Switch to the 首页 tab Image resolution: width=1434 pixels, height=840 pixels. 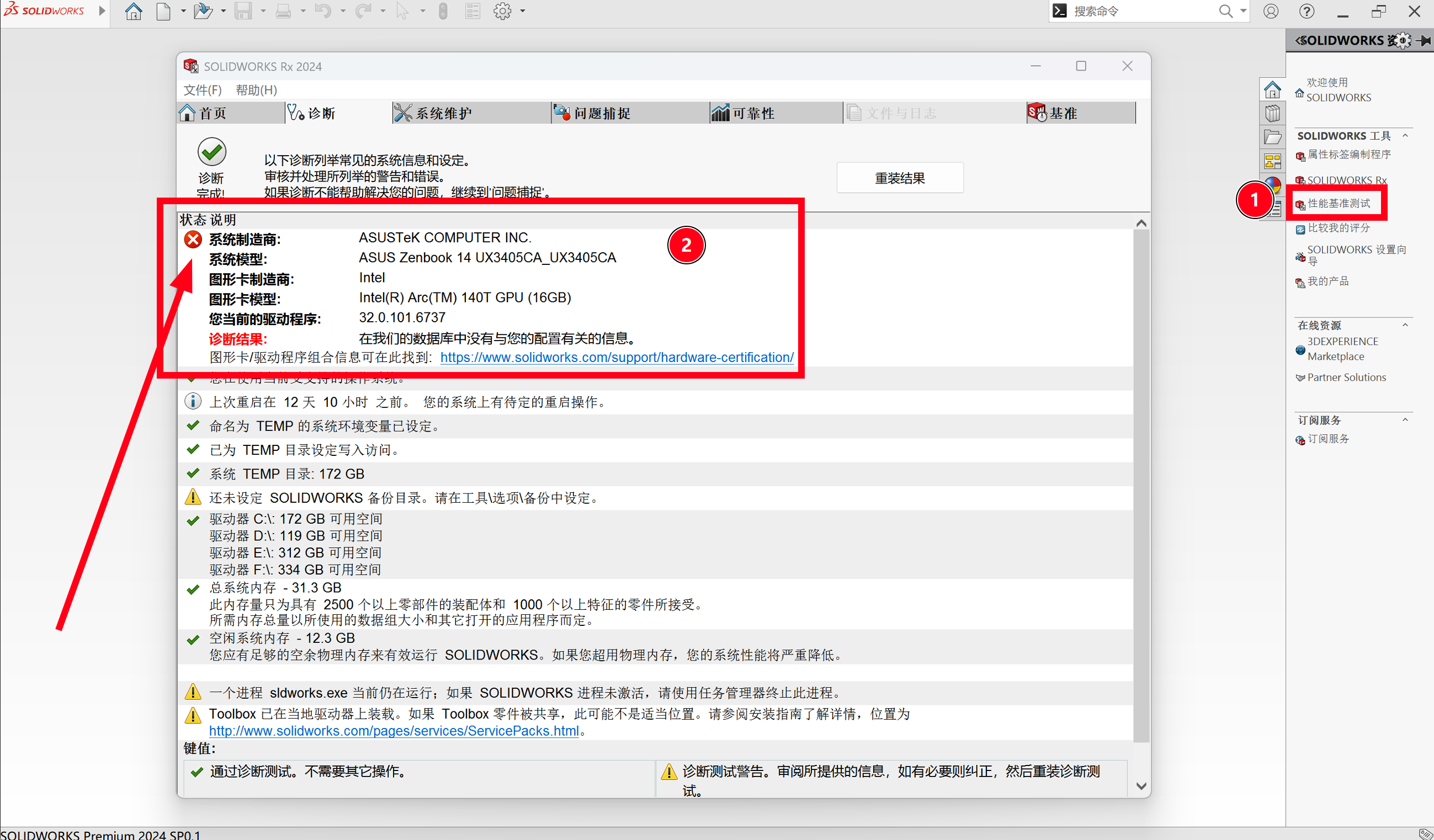click(x=231, y=113)
